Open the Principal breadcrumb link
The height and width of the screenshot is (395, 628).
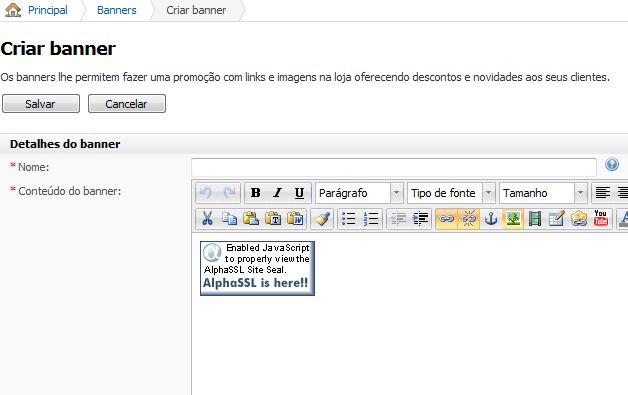click(x=48, y=10)
